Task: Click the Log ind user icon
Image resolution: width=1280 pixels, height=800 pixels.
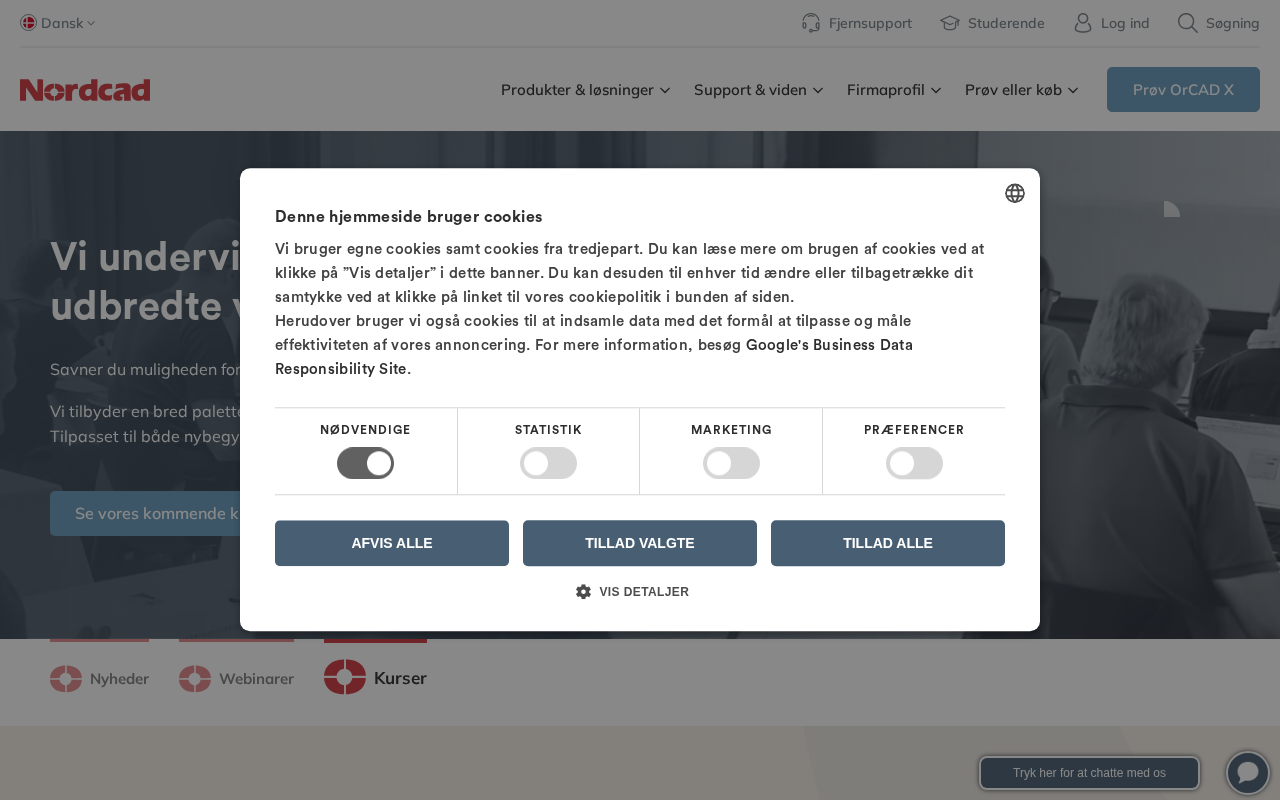Action: click(1083, 23)
